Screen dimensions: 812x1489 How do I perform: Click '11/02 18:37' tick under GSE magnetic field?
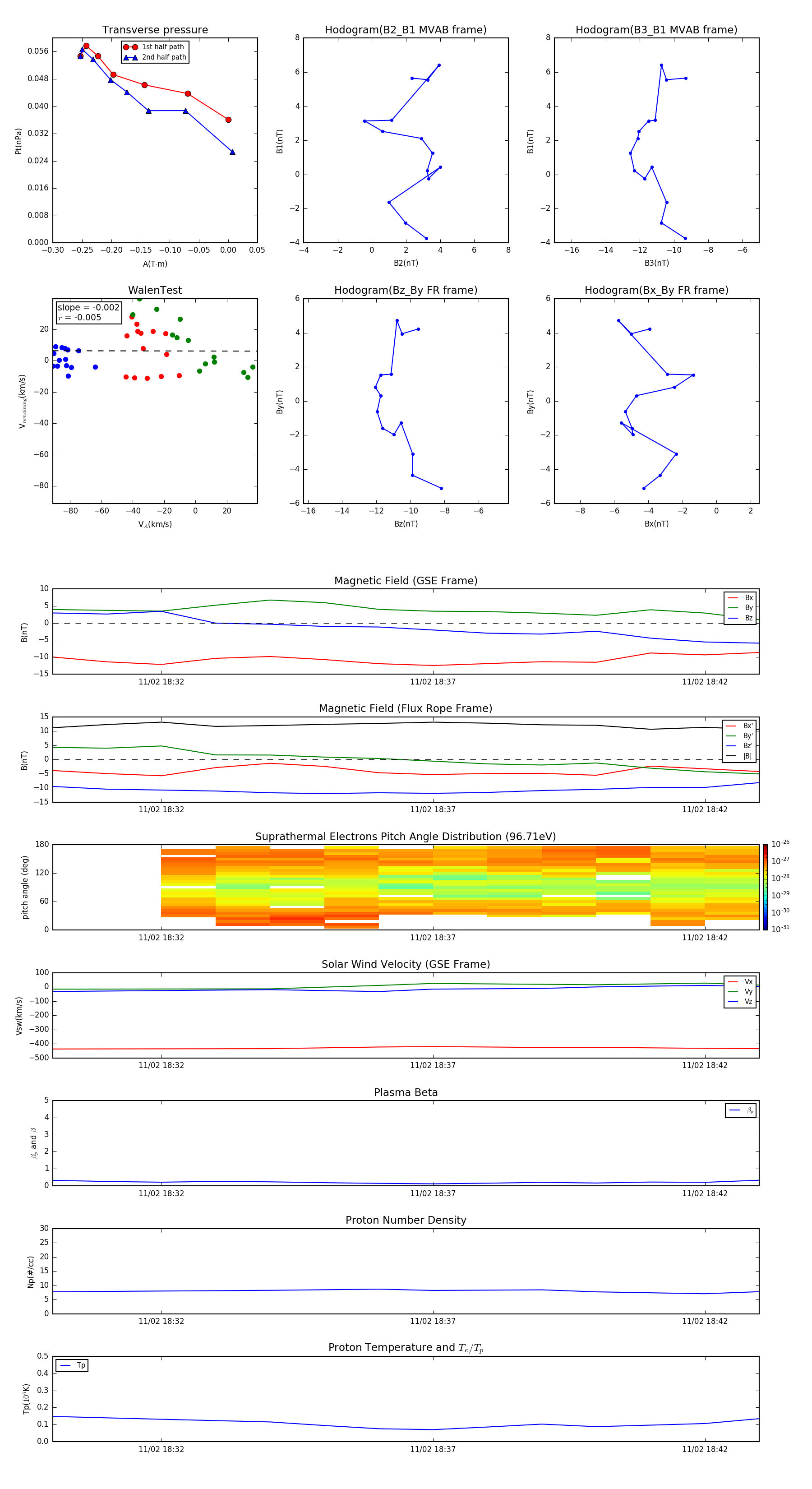433,682
